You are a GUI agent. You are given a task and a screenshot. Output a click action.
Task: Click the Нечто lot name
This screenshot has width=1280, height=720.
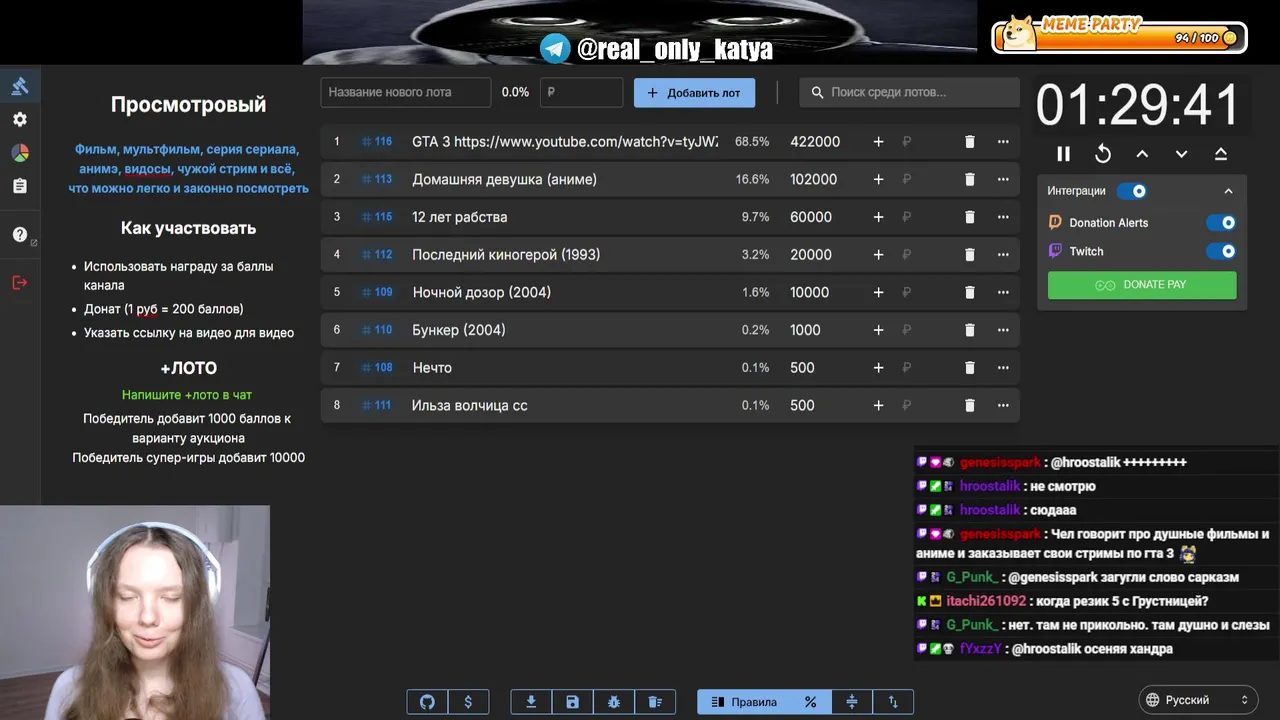click(x=432, y=368)
